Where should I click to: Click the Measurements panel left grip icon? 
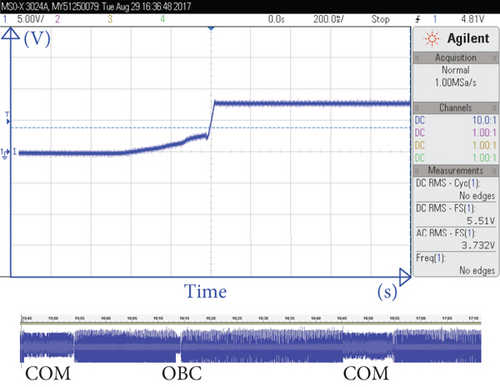[416, 171]
